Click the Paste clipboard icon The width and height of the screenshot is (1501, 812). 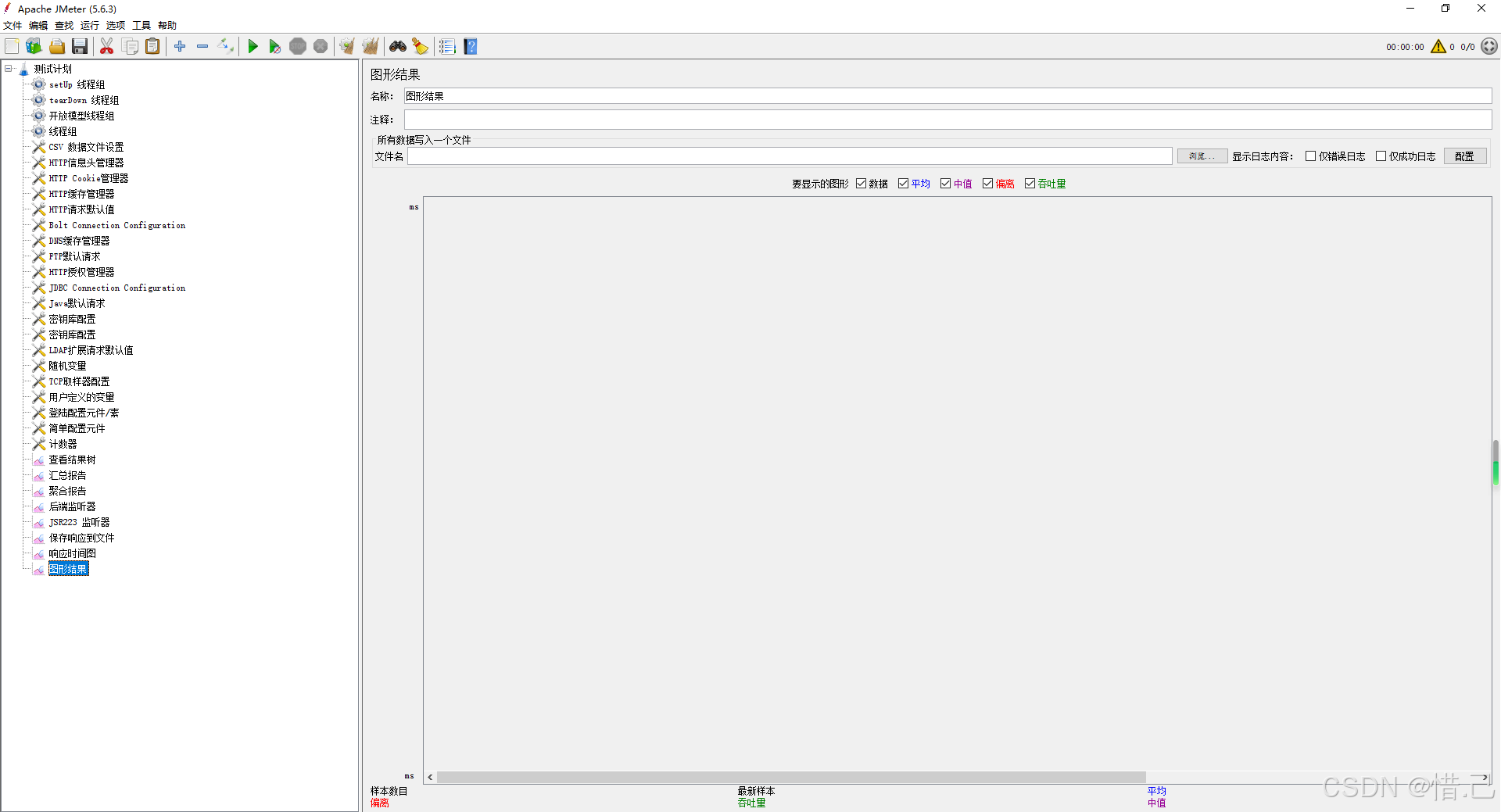[x=153, y=47]
